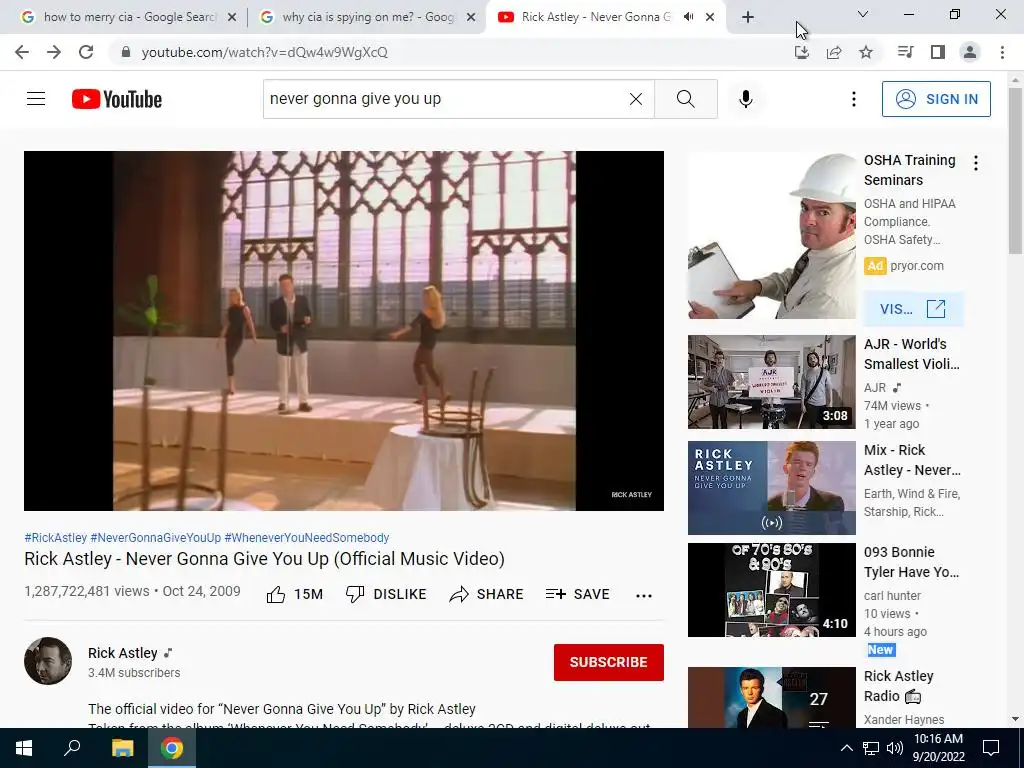Open Chrome profile avatar
1024x768 pixels.
click(x=970, y=52)
